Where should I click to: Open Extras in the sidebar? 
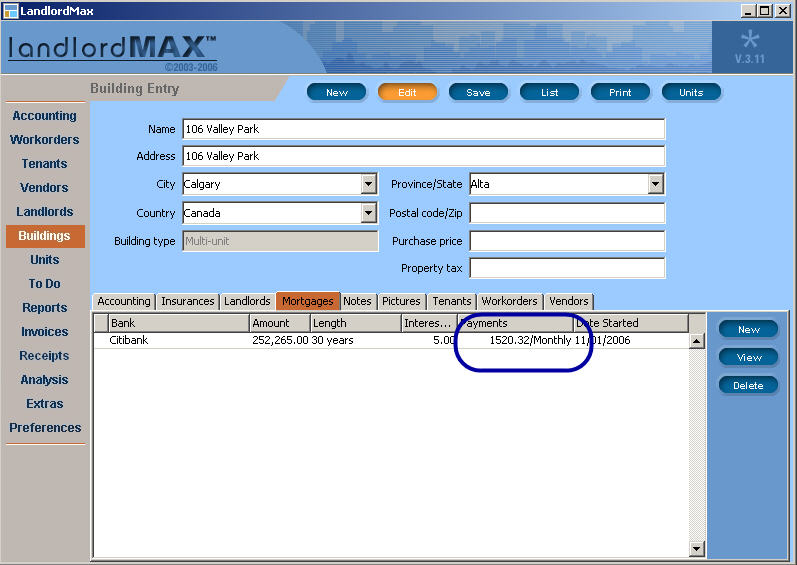coord(45,403)
